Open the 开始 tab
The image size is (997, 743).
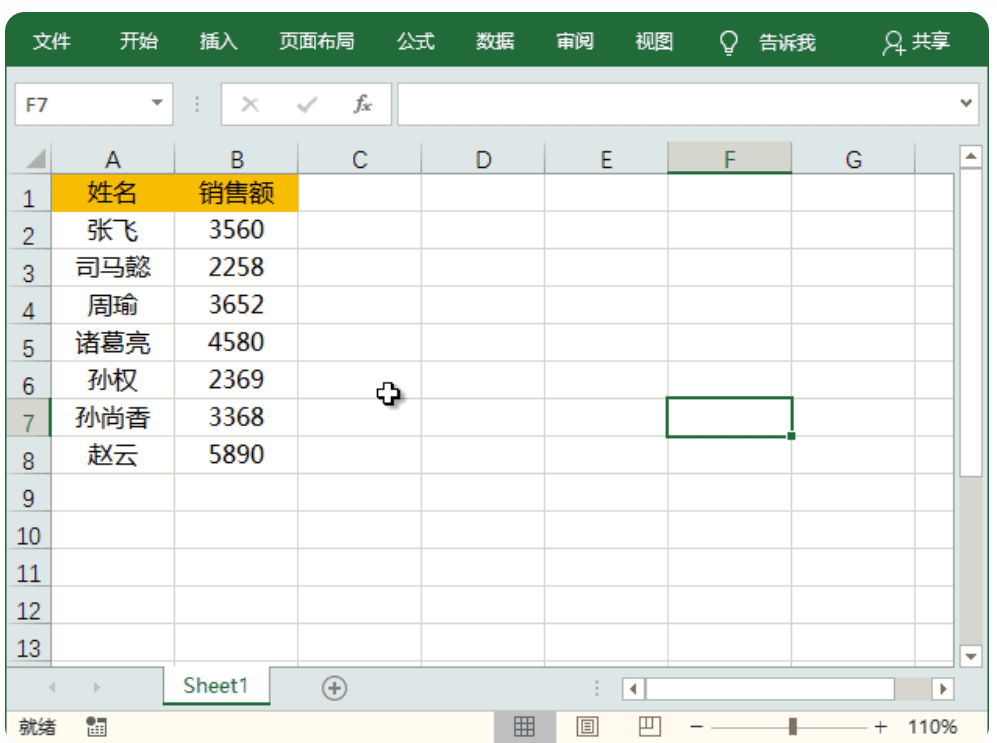click(139, 42)
